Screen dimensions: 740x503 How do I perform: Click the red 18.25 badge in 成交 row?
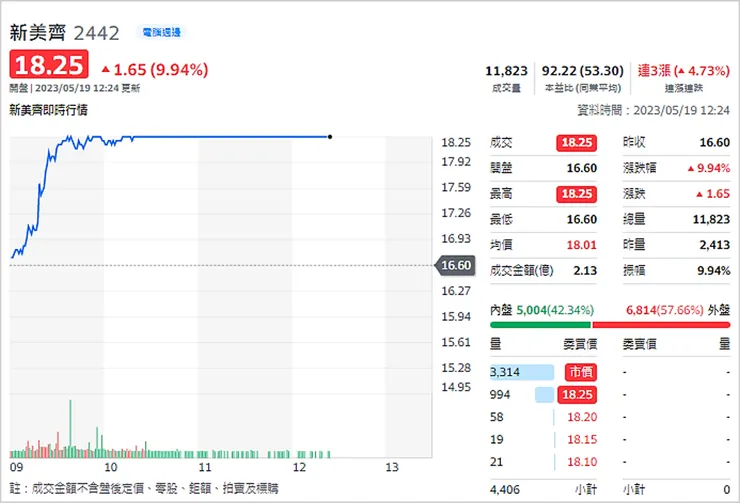coord(575,143)
